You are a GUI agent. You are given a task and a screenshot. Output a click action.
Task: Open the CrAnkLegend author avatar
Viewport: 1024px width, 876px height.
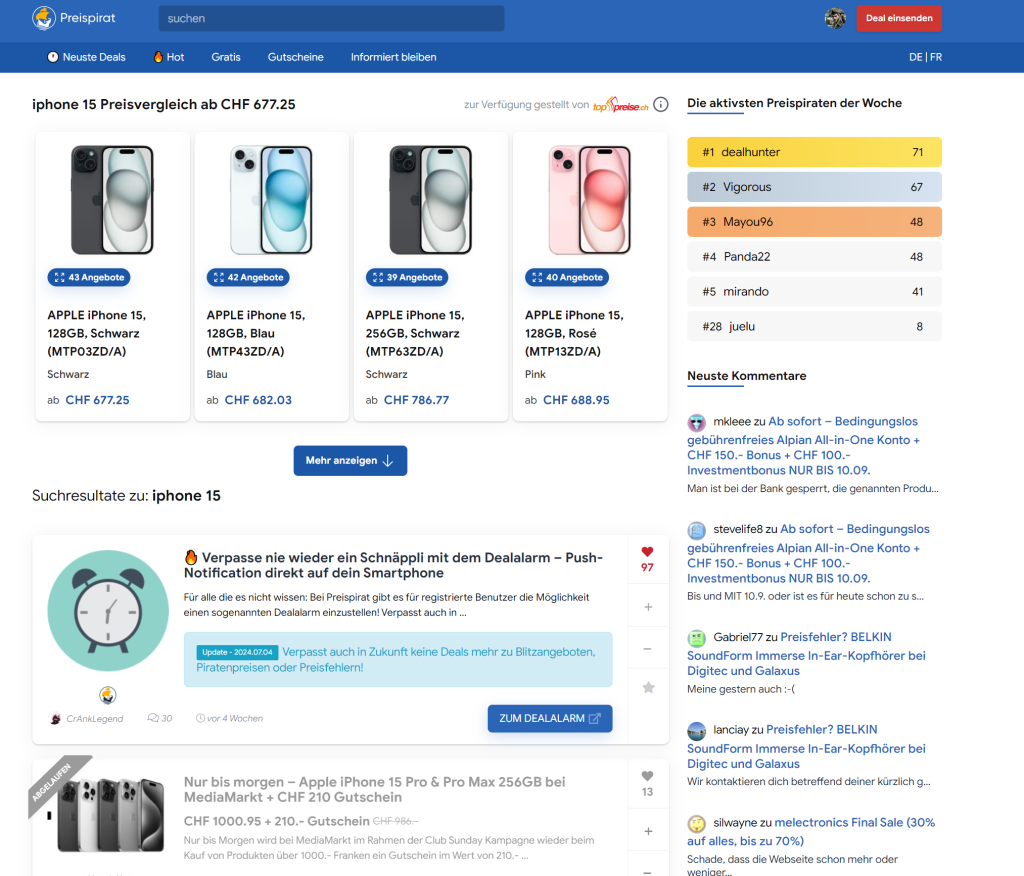pos(56,718)
